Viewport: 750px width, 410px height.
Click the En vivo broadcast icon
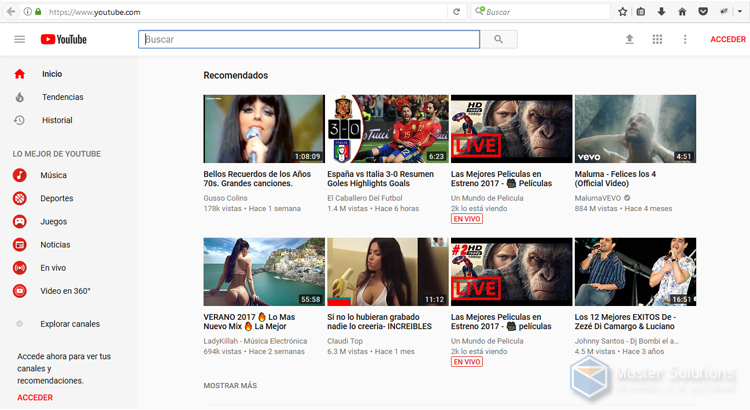(20, 268)
